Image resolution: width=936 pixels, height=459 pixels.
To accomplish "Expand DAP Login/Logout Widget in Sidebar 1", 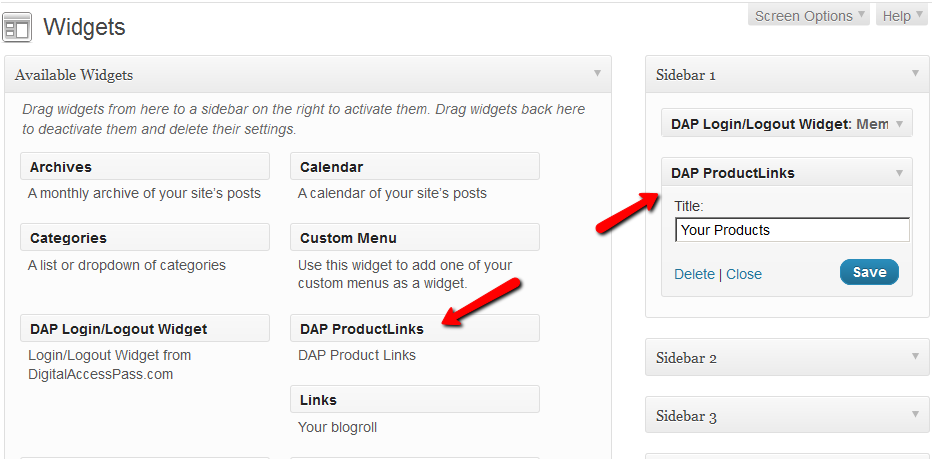I will (x=899, y=123).
